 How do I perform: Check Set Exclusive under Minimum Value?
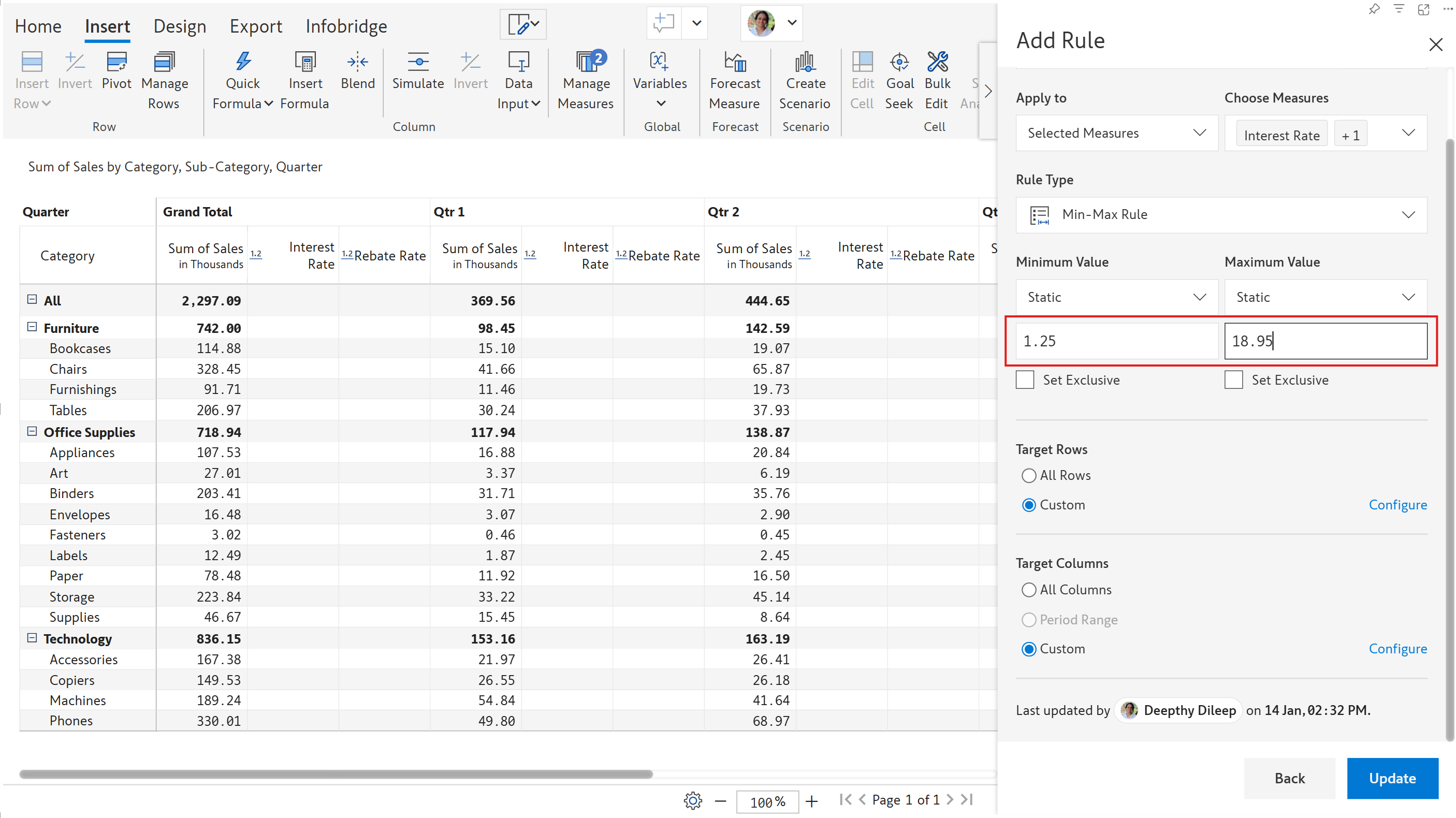click(x=1025, y=379)
